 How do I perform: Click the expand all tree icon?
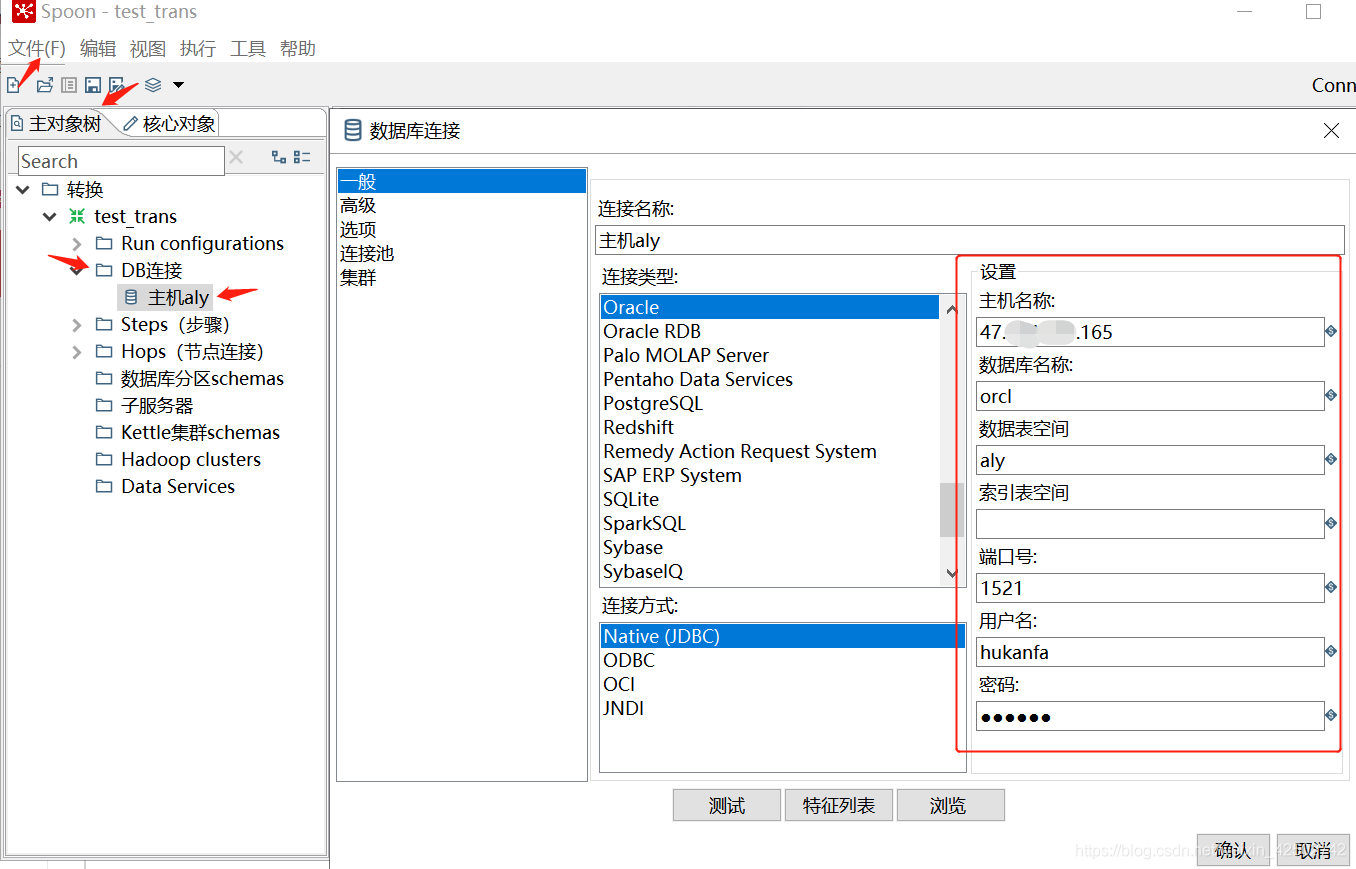[279, 157]
